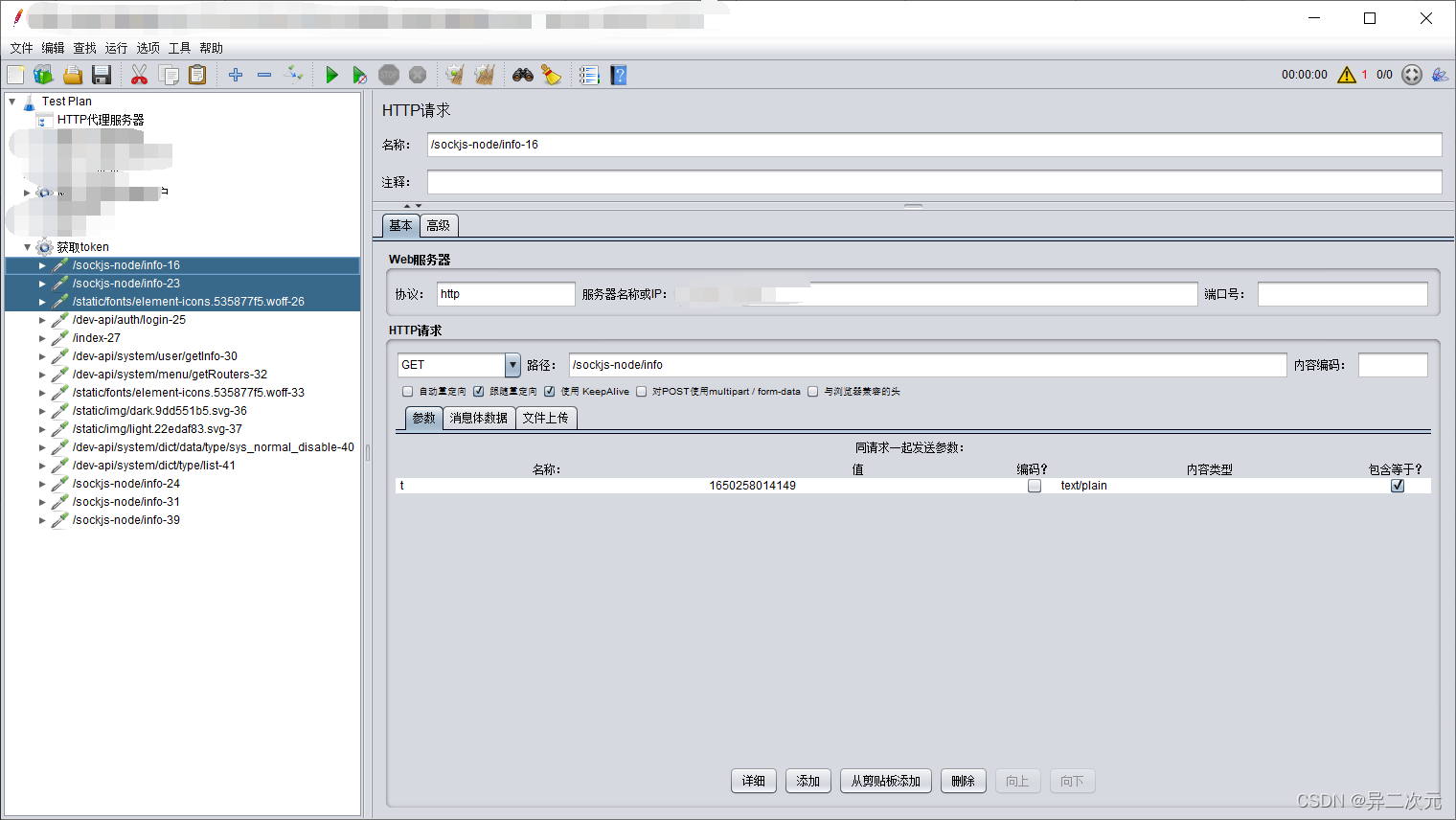Click the Stop sign toolbar icon
The width and height of the screenshot is (1456, 820).
pos(389,75)
